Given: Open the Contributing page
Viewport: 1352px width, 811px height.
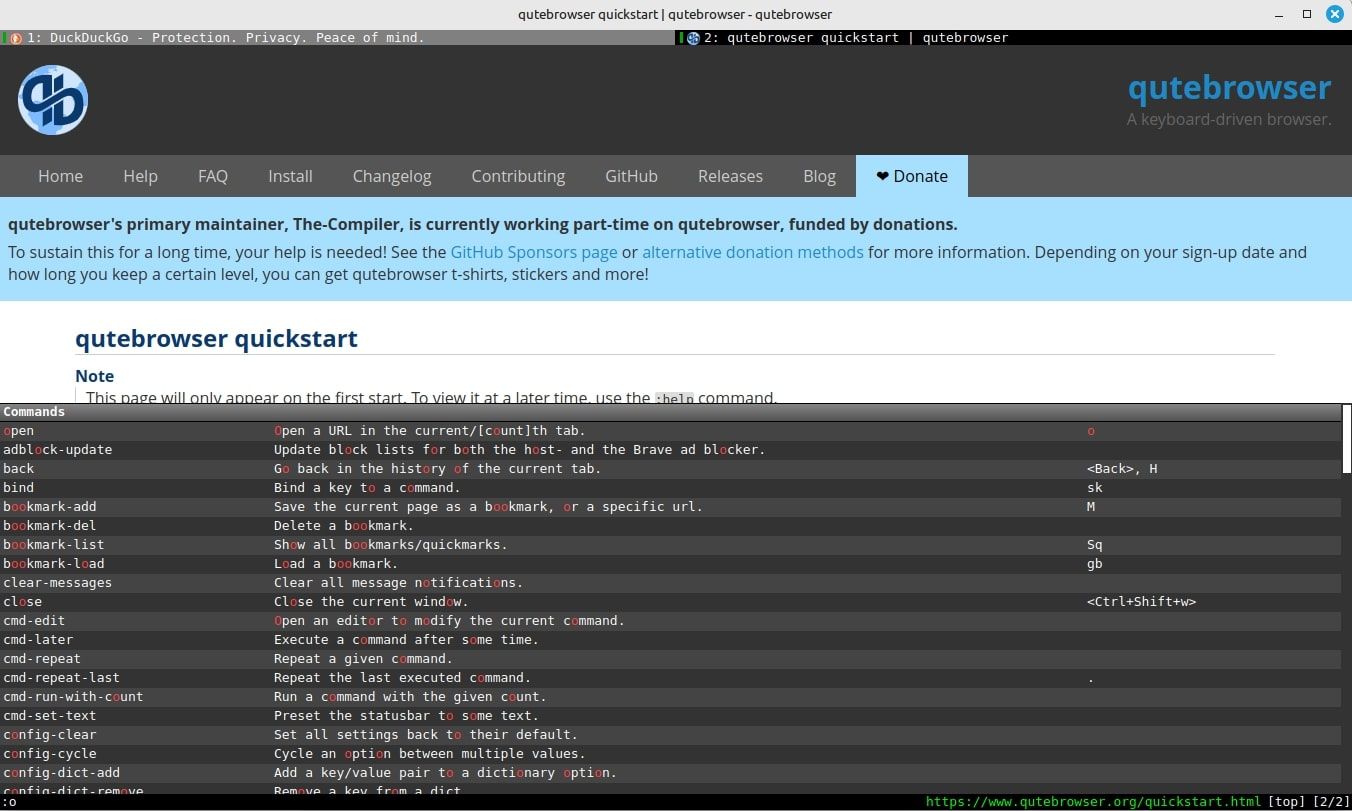Looking at the screenshot, I should pos(518,176).
